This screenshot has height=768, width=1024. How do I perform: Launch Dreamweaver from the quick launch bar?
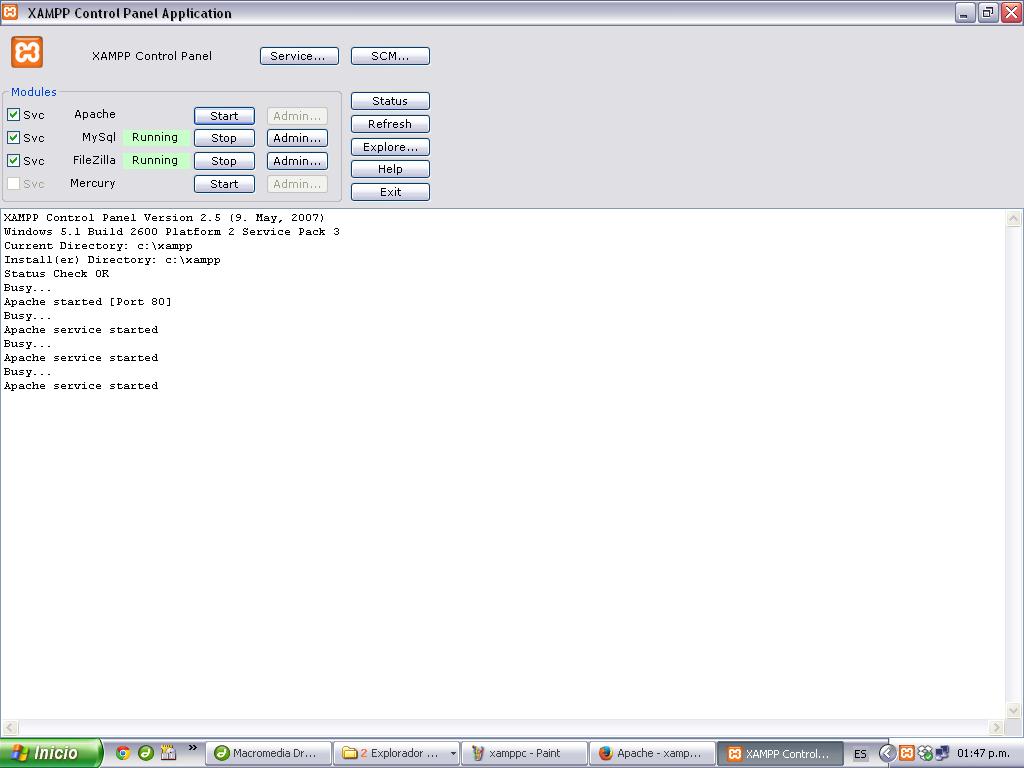(x=146, y=753)
